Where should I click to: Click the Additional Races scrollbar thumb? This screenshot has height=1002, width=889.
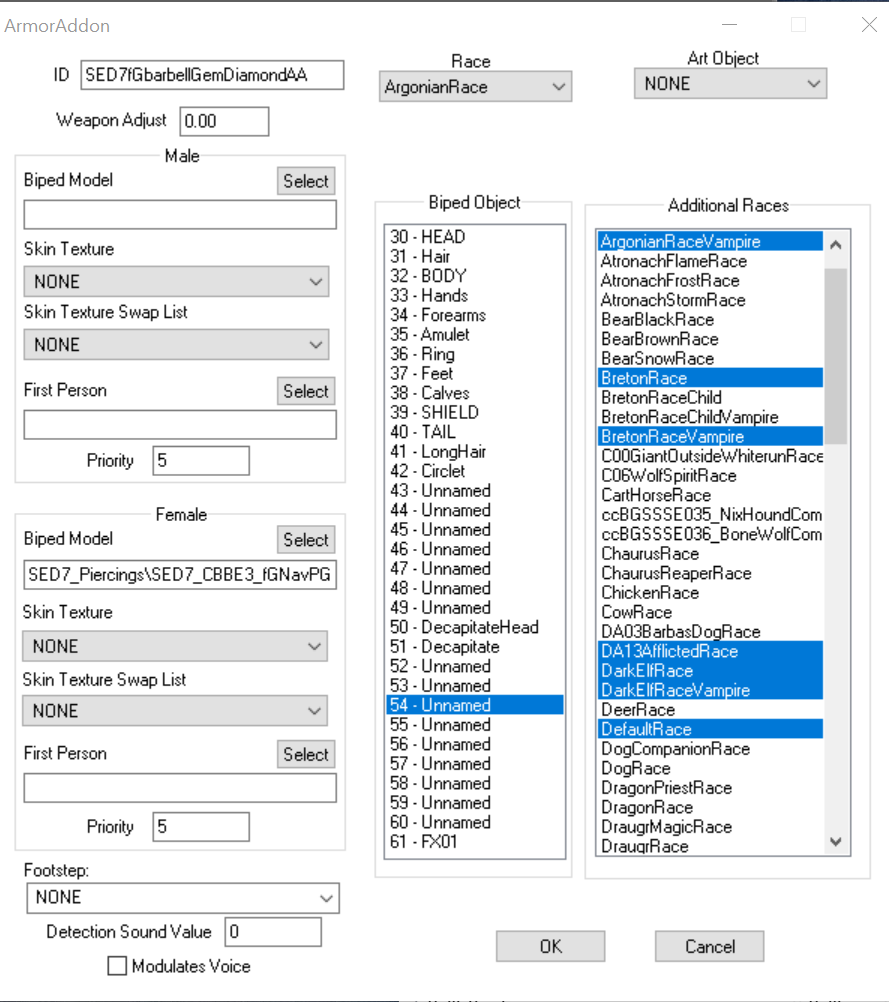(835, 355)
